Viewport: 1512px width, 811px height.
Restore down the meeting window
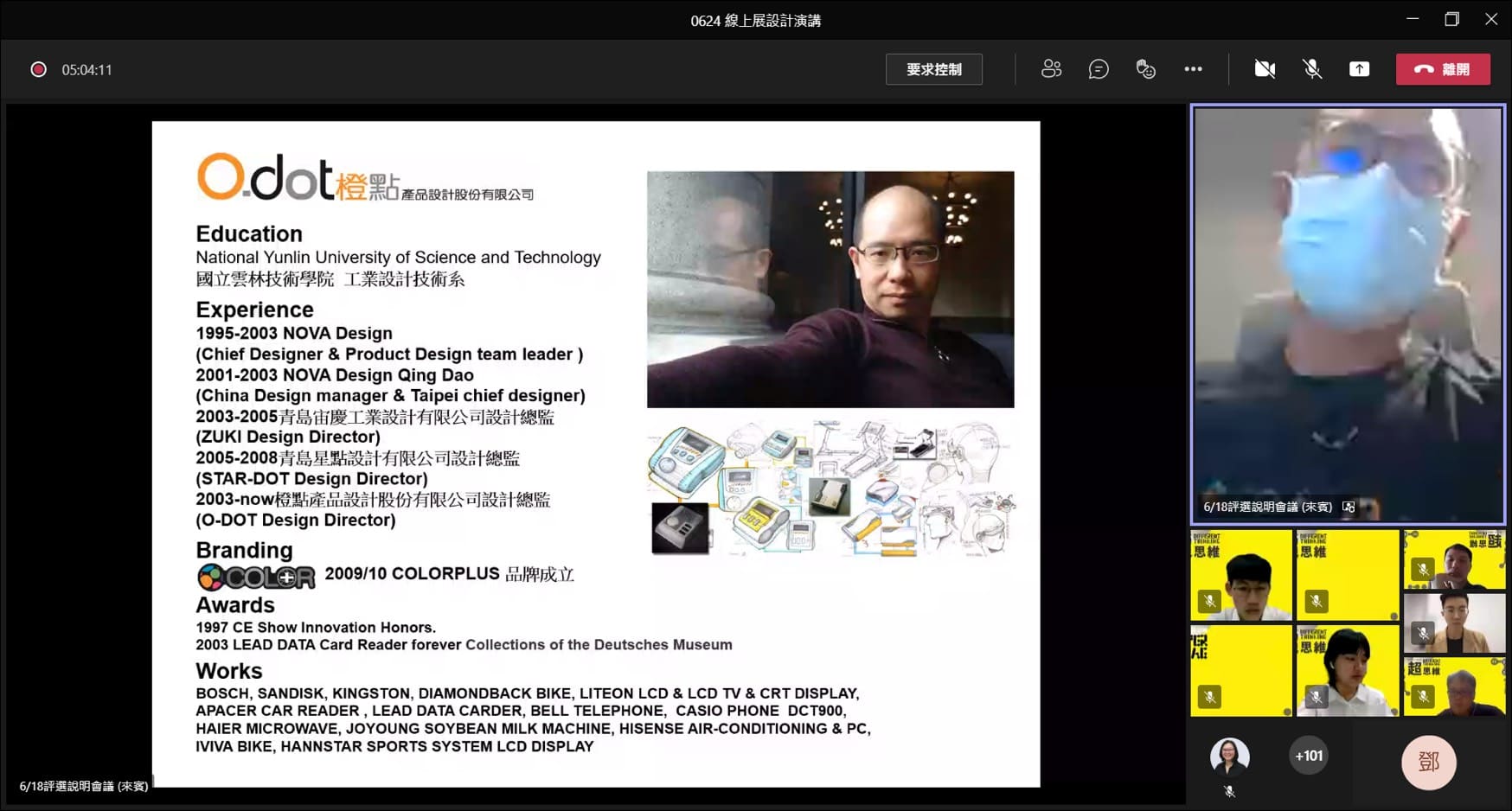1451,19
